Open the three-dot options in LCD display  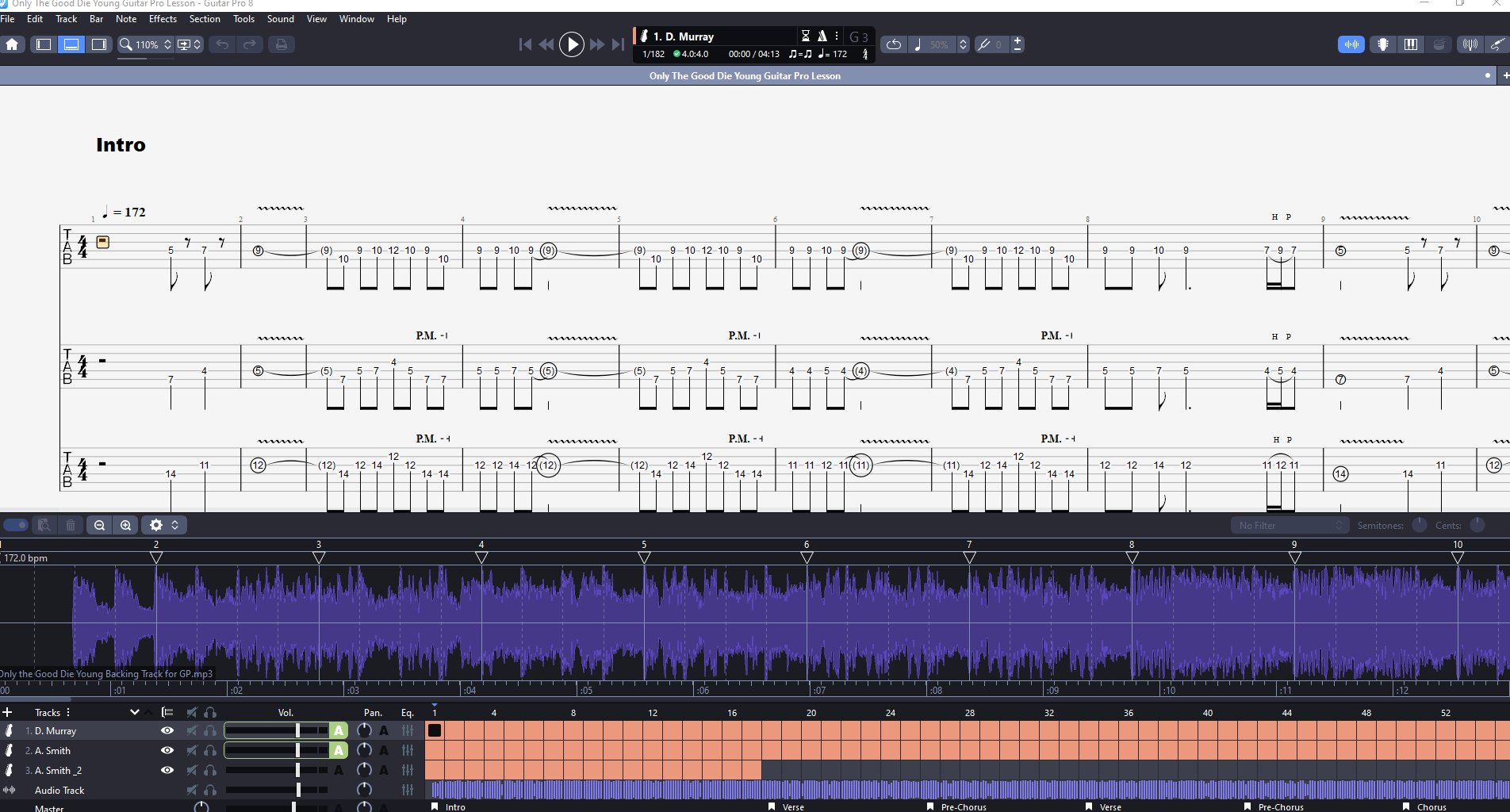click(836, 36)
